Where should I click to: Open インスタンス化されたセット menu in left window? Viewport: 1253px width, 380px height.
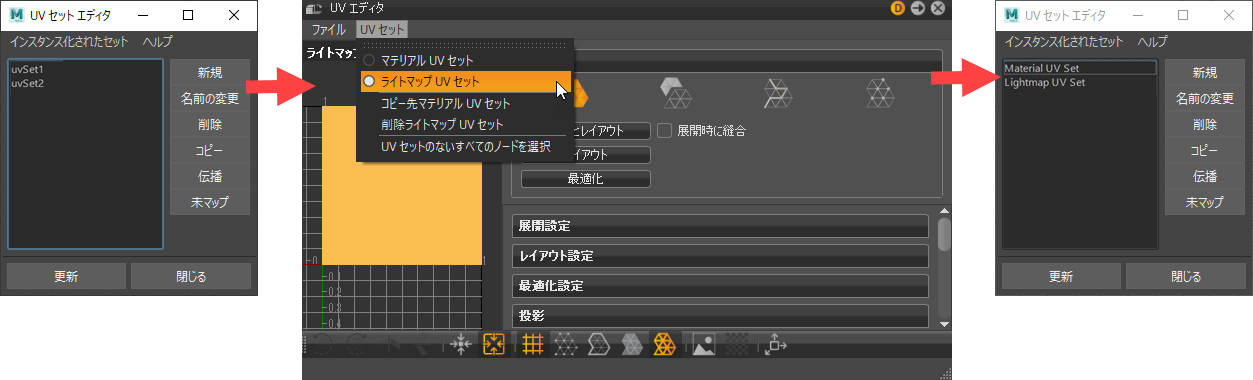tap(69, 42)
